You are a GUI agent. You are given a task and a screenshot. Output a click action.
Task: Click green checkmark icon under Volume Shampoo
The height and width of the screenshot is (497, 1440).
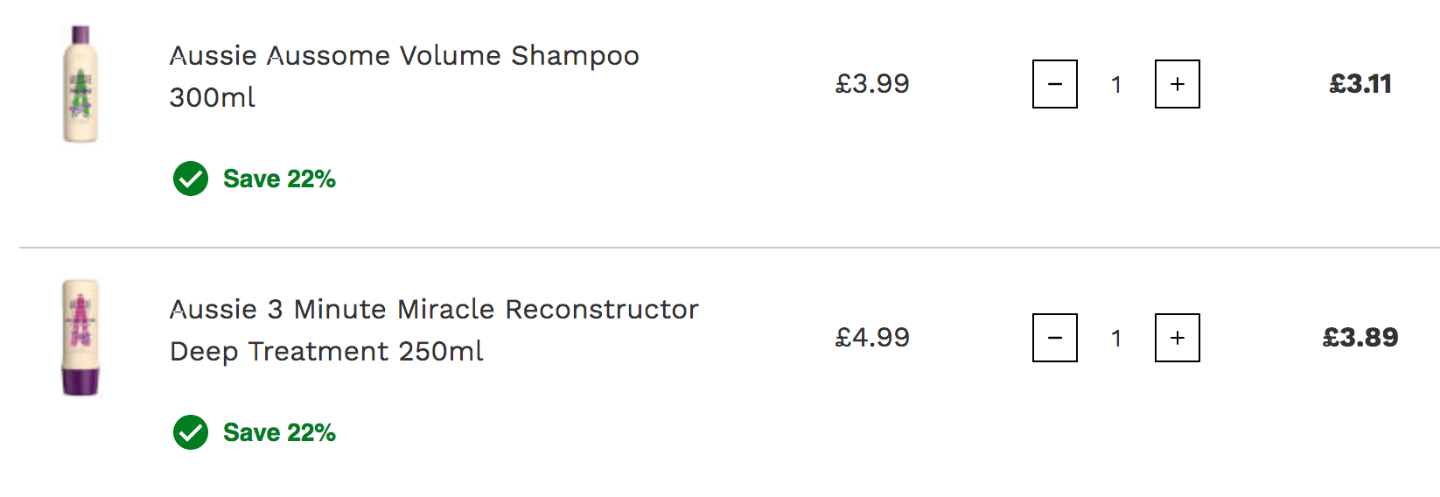click(x=190, y=179)
